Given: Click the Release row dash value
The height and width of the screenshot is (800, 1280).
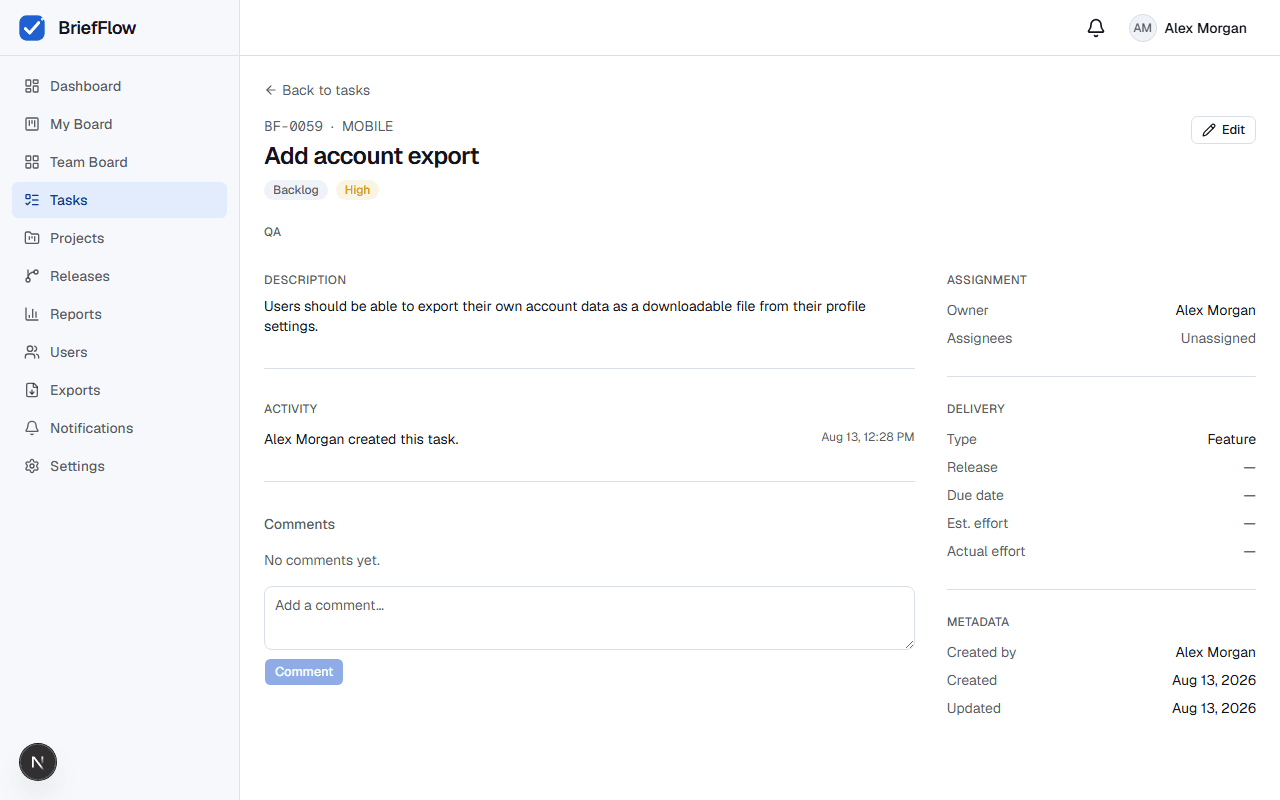Looking at the screenshot, I should 1250,467.
